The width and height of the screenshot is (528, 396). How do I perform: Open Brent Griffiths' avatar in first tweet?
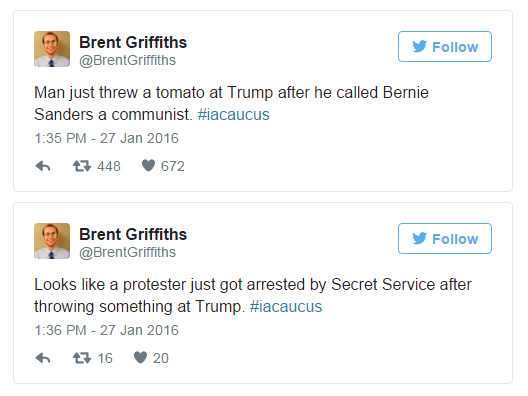click(x=52, y=49)
